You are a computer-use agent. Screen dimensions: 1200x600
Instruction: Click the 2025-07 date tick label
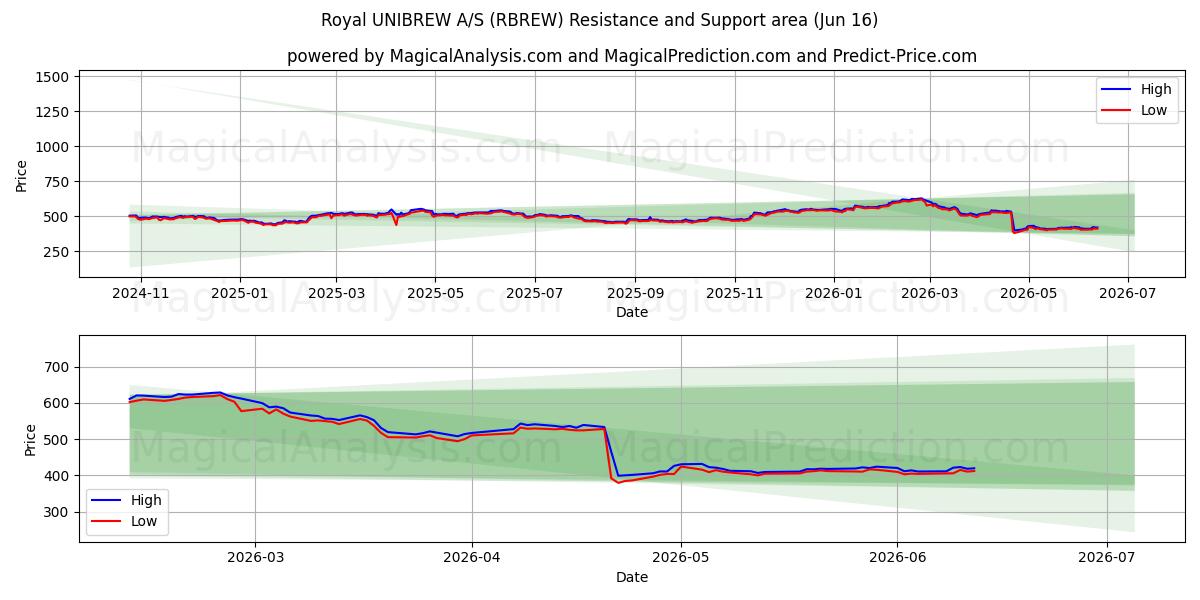point(534,292)
